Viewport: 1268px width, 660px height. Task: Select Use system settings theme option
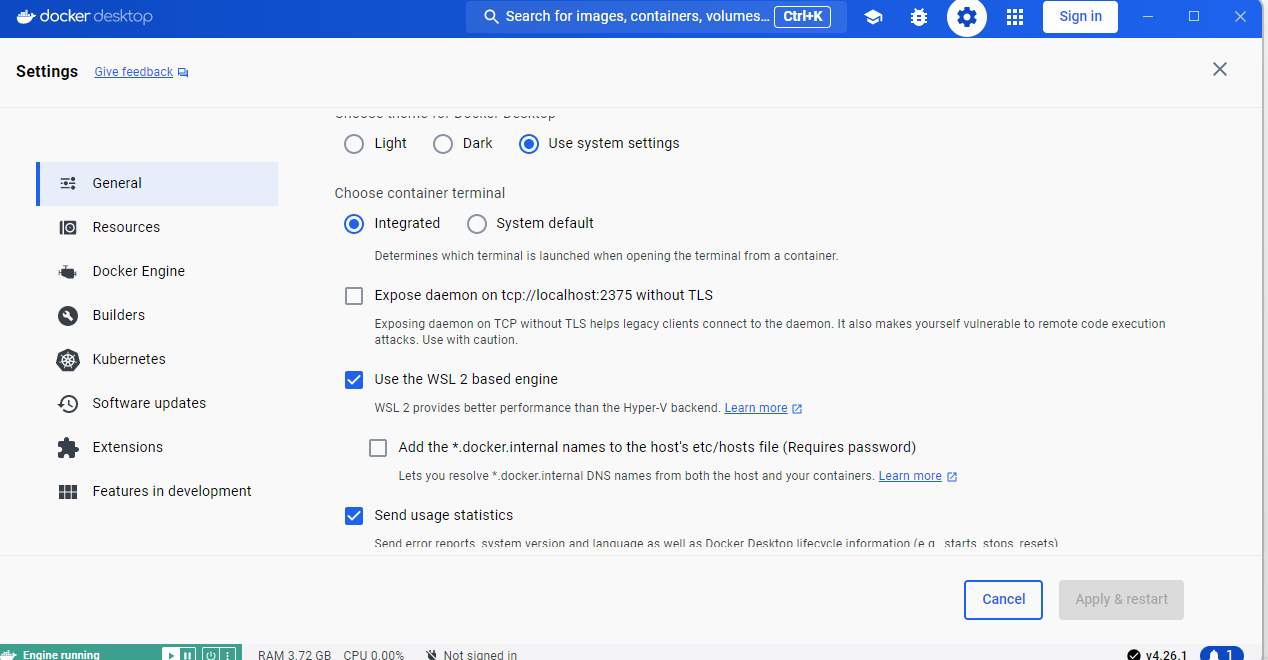tap(529, 144)
